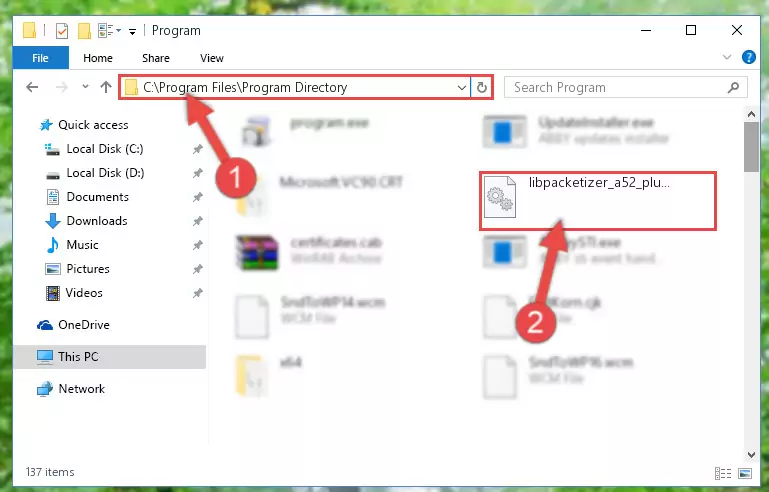769x492 pixels.
Task: Select the UpdateInstaller.exe file
Action: coord(576,131)
